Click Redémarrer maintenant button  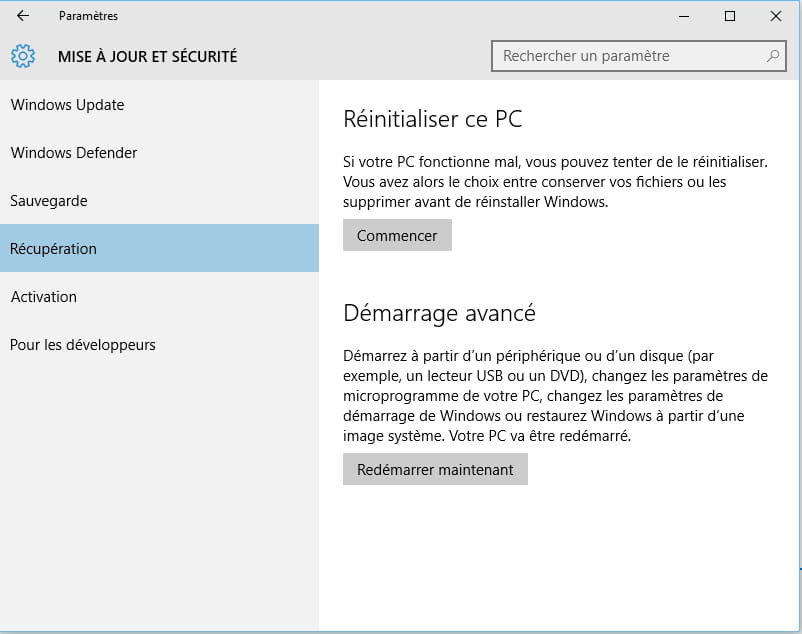[x=435, y=469]
